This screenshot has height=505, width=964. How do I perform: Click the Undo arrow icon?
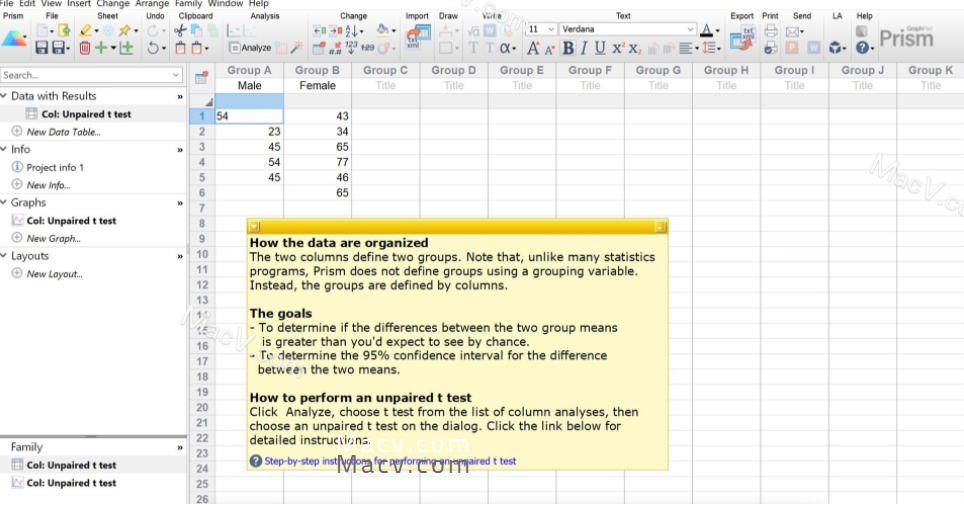pos(152,47)
